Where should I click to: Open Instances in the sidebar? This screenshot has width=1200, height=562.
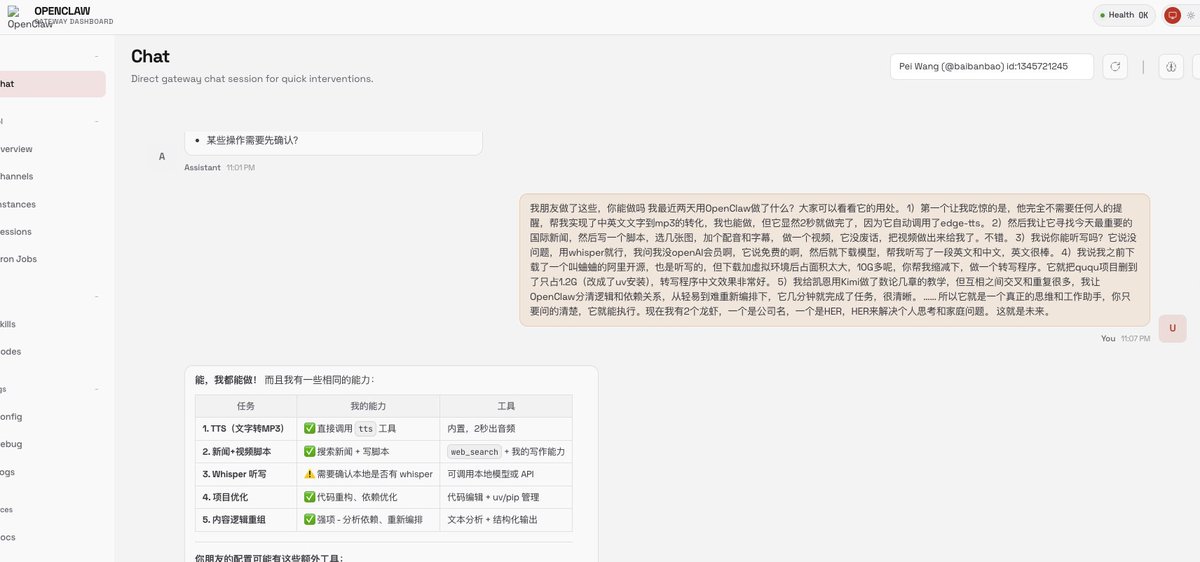50,204
